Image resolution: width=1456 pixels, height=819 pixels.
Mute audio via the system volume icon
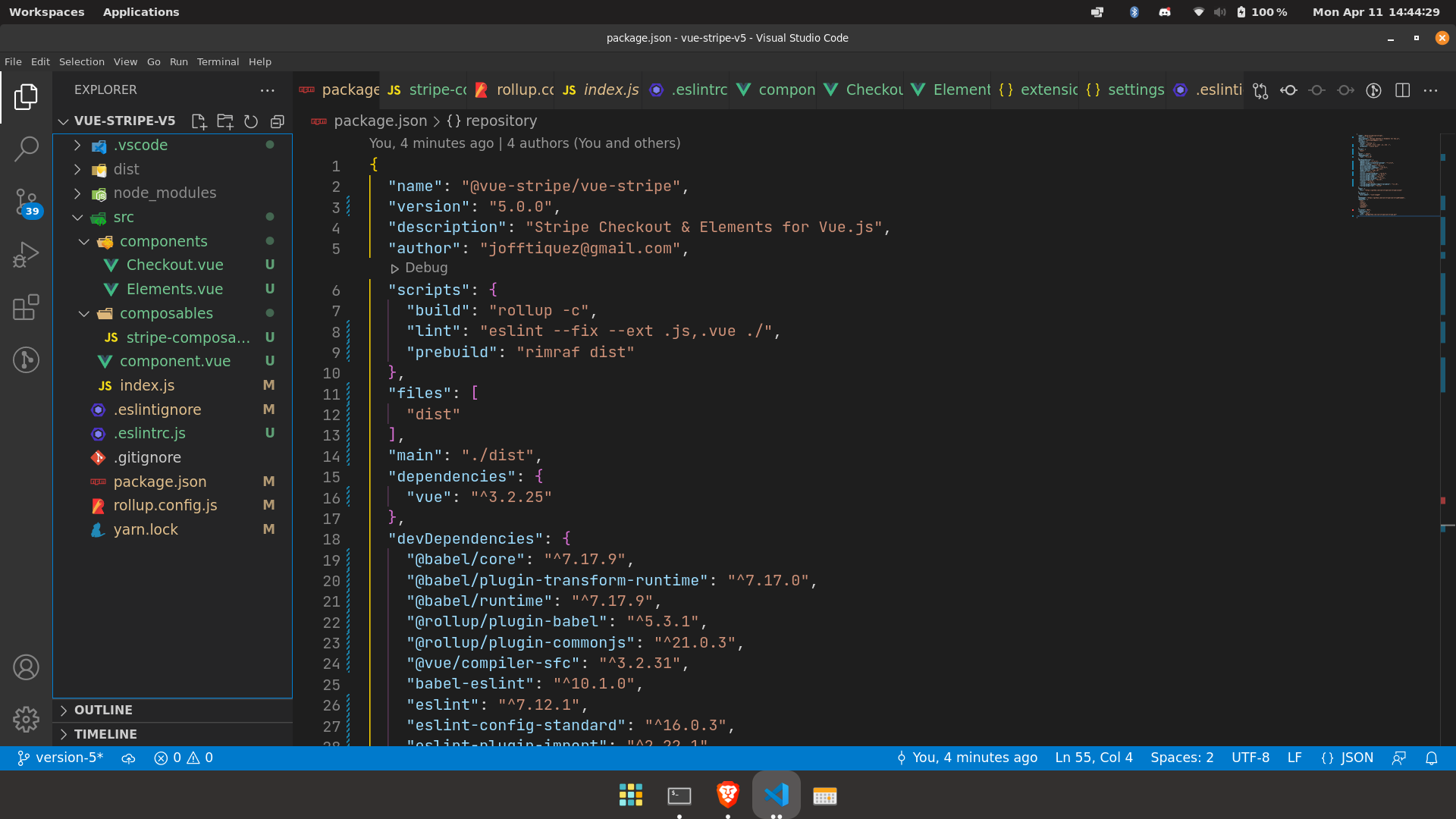(1219, 11)
